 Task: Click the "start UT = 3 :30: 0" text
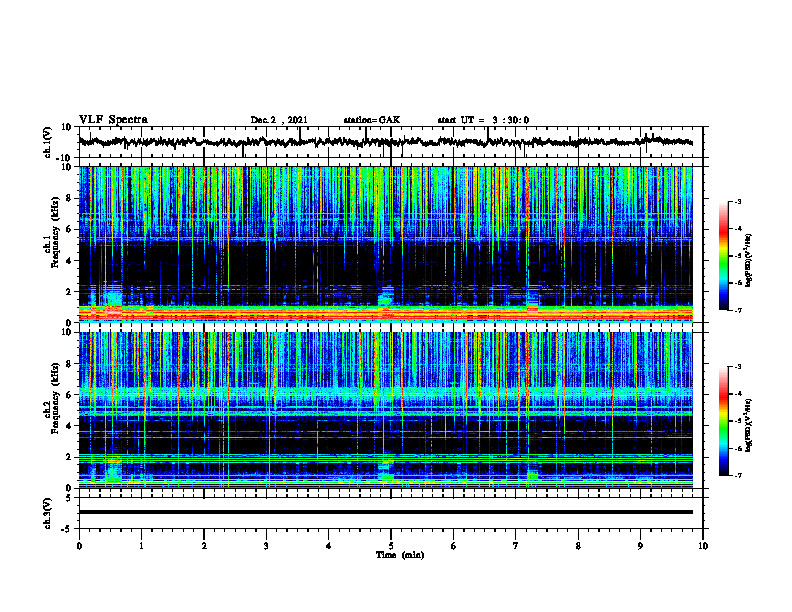pyautogui.click(x=483, y=120)
